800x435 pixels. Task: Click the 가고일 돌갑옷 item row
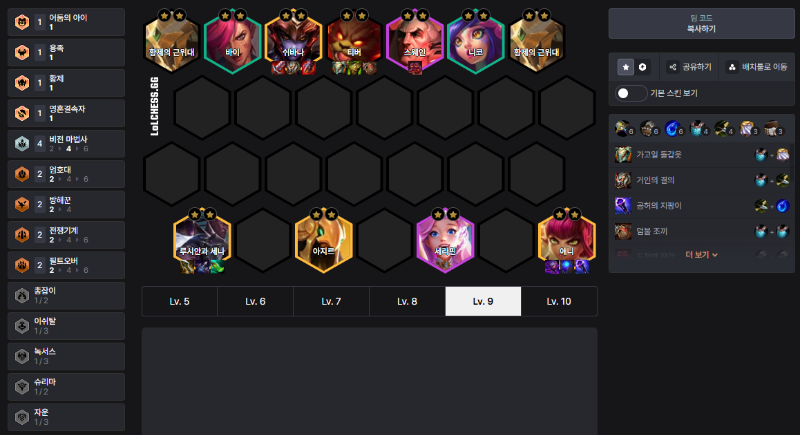pyautogui.click(x=702, y=155)
